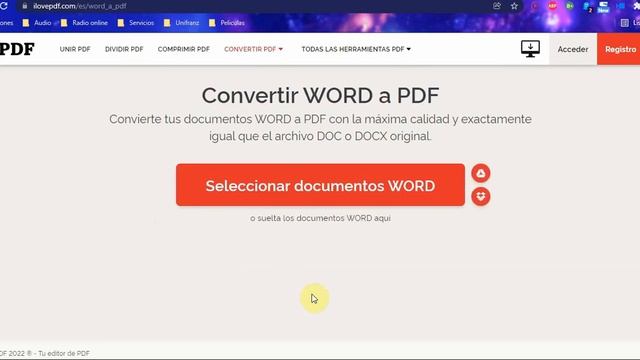Click the red Registro button

tap(618, 49)
